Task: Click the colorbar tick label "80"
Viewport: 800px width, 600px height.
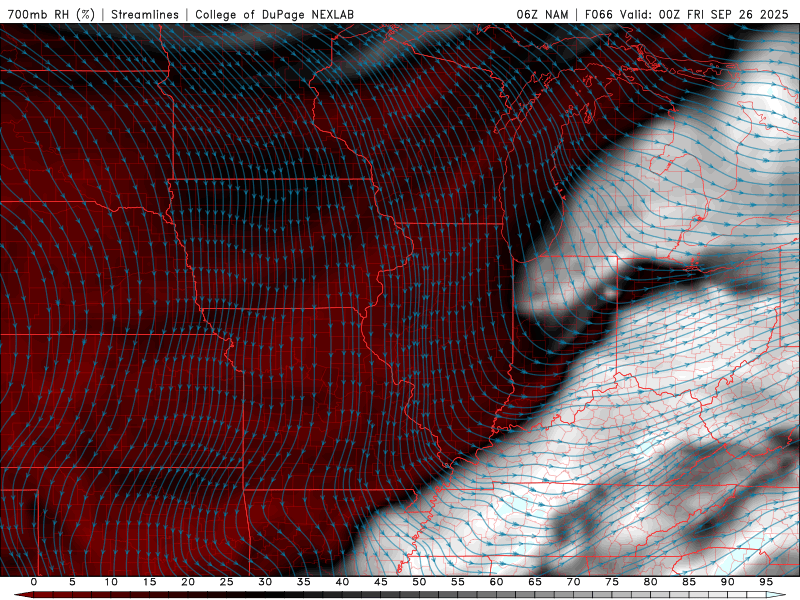Action: [x=650, y=582]
